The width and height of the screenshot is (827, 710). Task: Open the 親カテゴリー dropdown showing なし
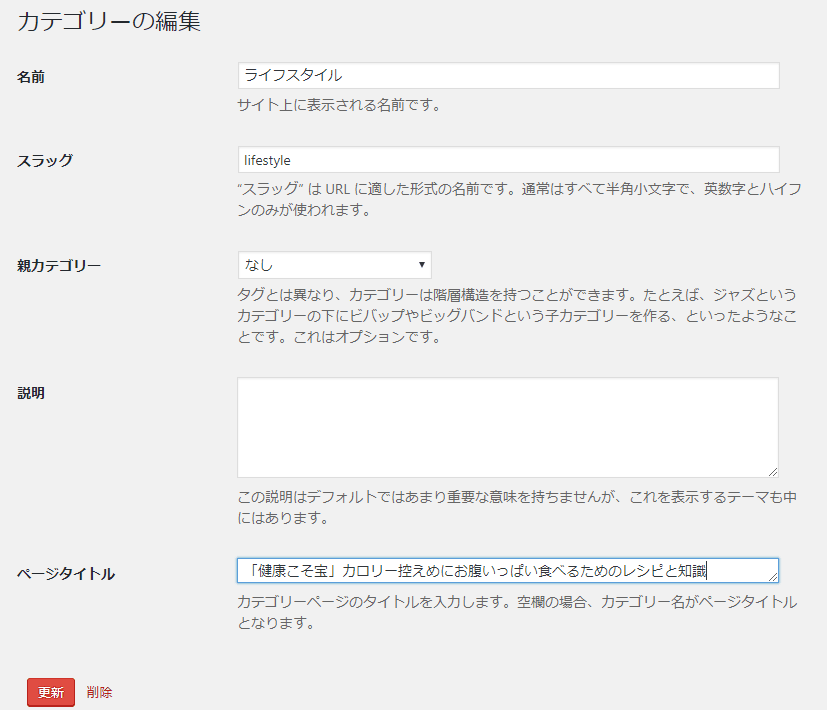tap(334, 265)
